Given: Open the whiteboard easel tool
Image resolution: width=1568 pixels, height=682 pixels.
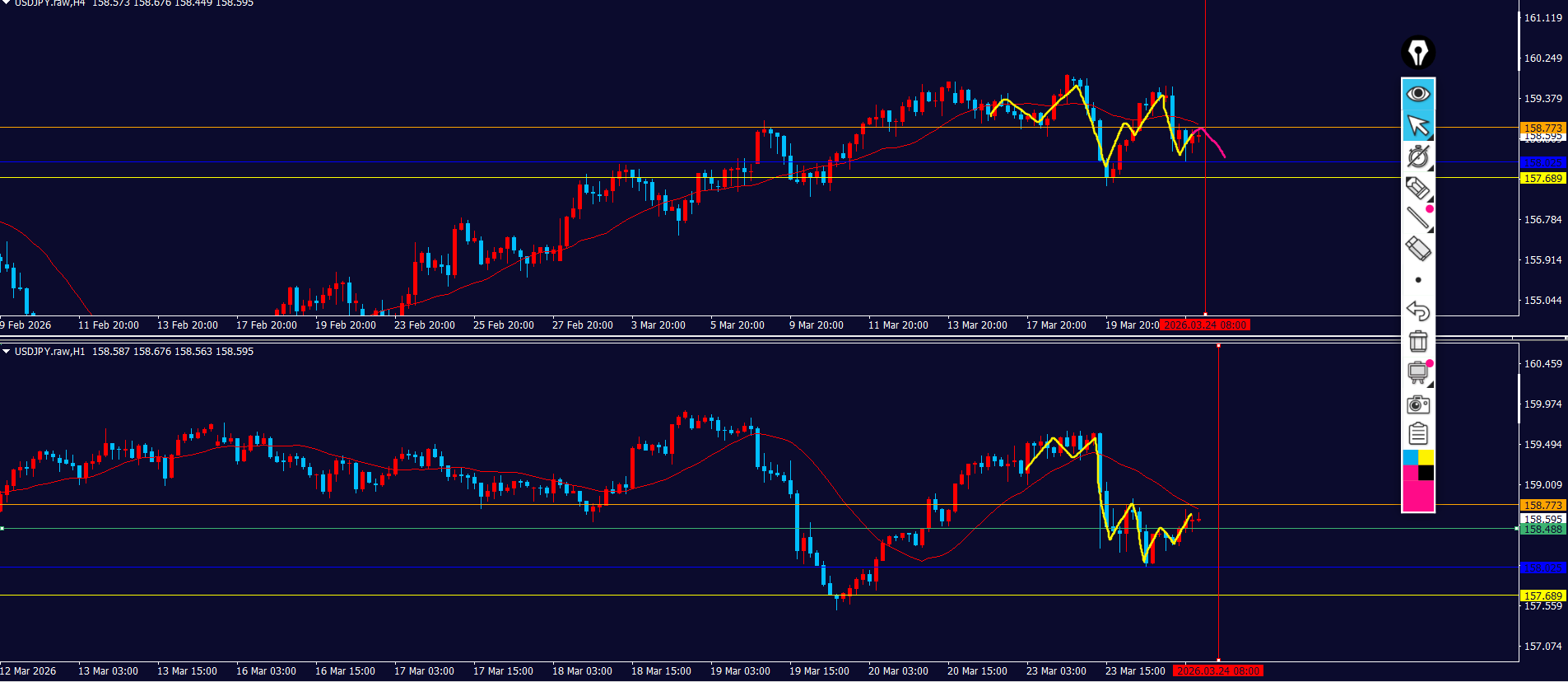Looking at the screenshot, I should [1417, 372].
